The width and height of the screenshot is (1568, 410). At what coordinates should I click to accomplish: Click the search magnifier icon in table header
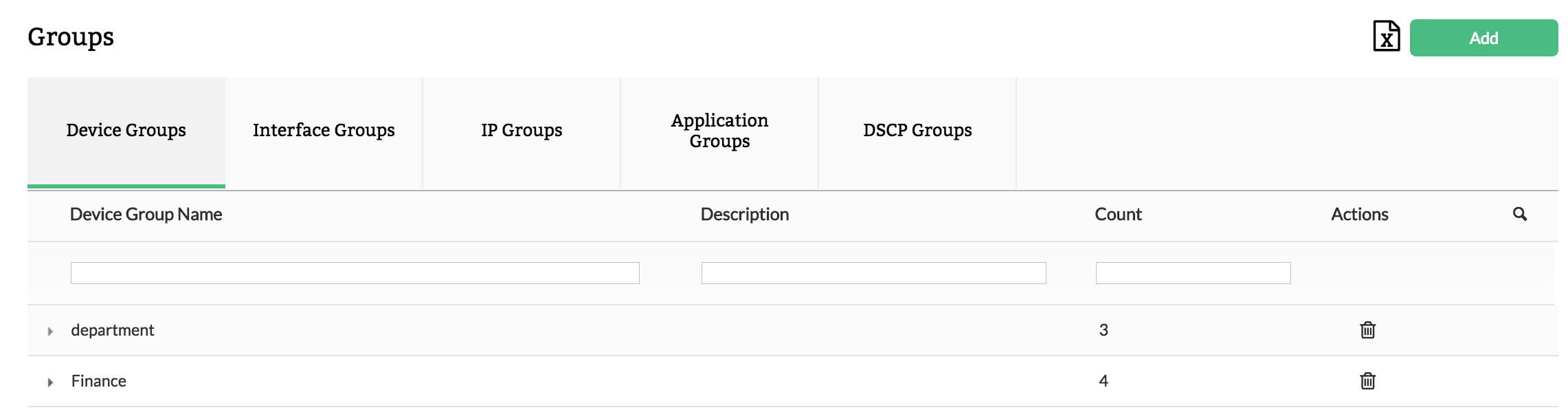point(1519,214)
